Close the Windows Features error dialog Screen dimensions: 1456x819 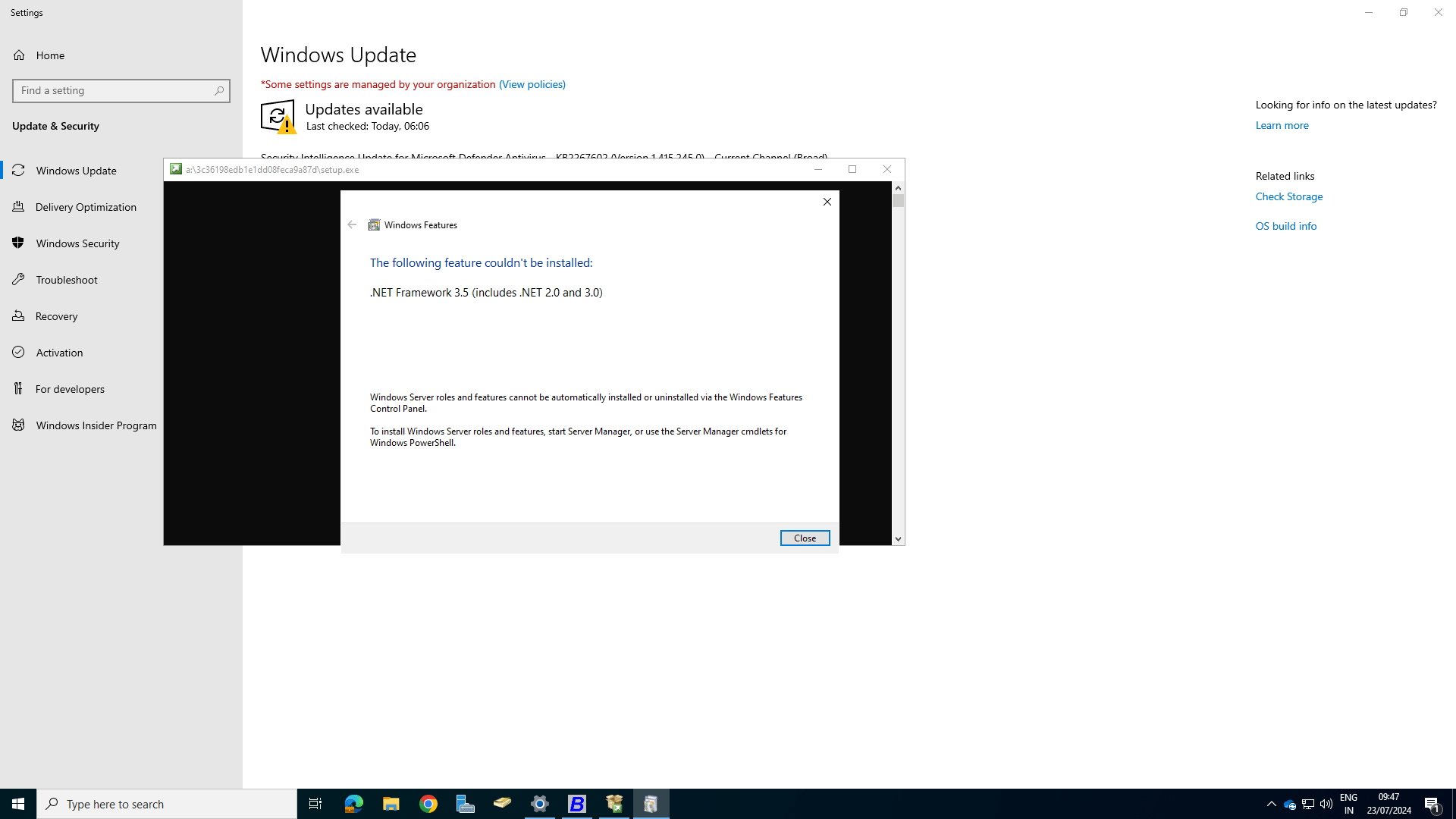(805, 538)
